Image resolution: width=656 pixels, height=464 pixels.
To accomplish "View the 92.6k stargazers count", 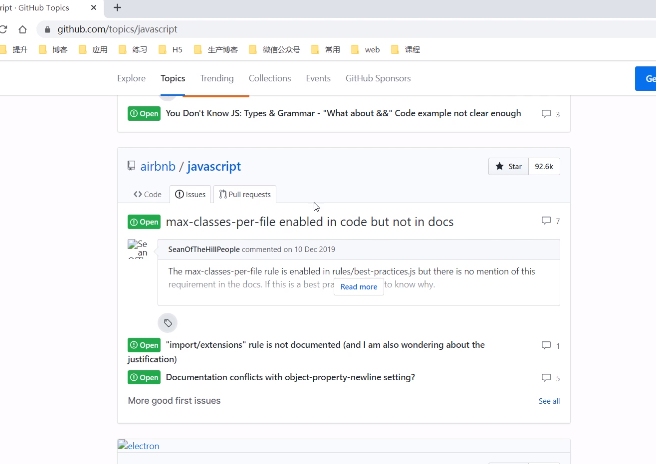I will coord(544,167).
